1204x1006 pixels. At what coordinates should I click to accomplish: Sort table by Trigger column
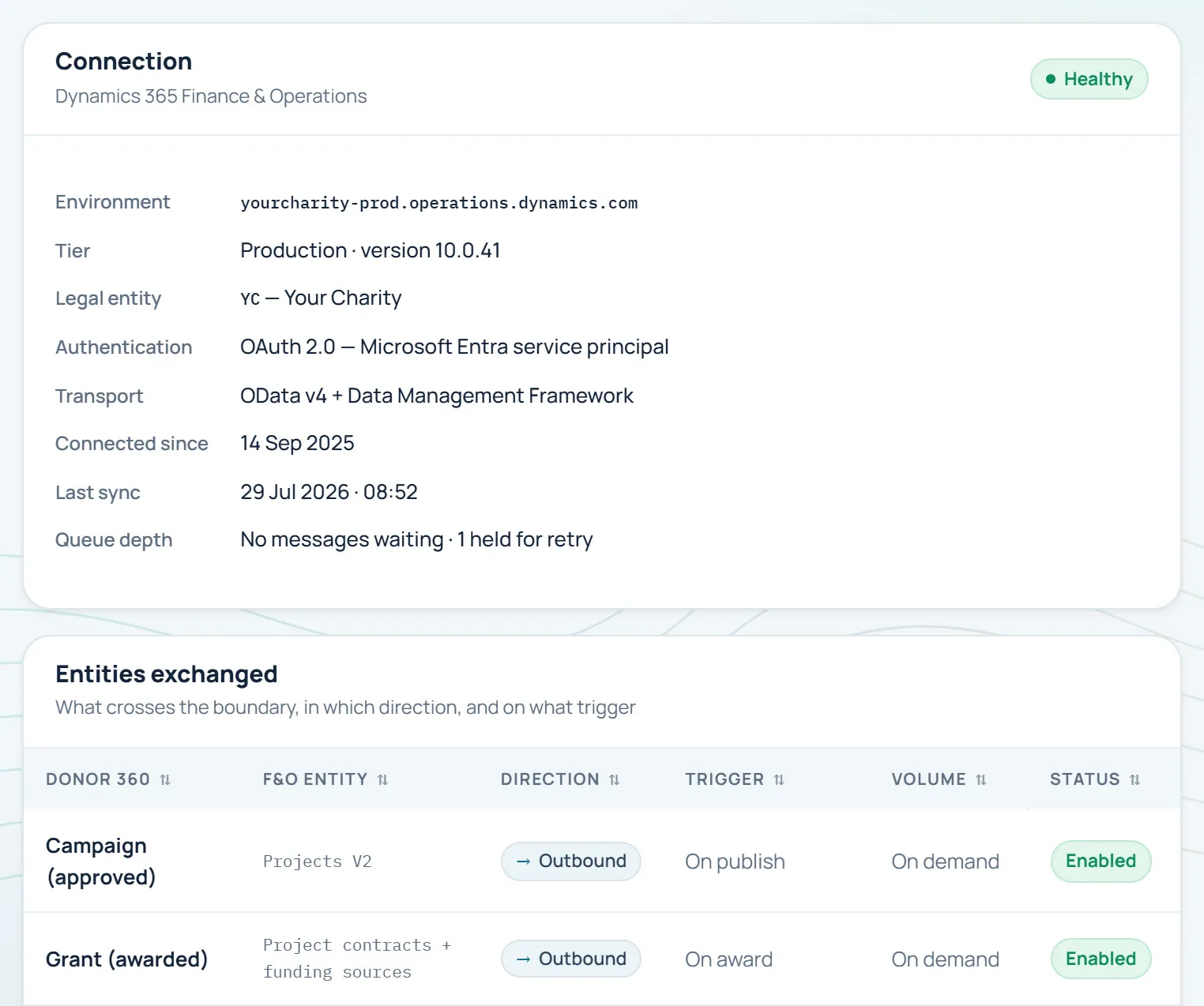(x=735, y=779)
